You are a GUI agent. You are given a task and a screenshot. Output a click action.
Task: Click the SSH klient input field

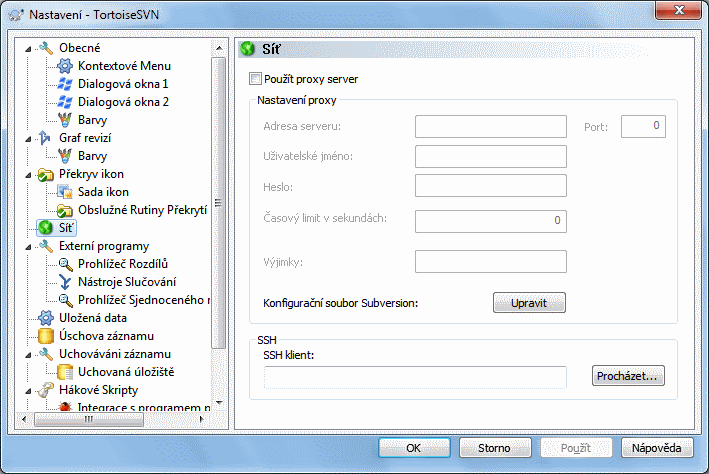point(415,377)
